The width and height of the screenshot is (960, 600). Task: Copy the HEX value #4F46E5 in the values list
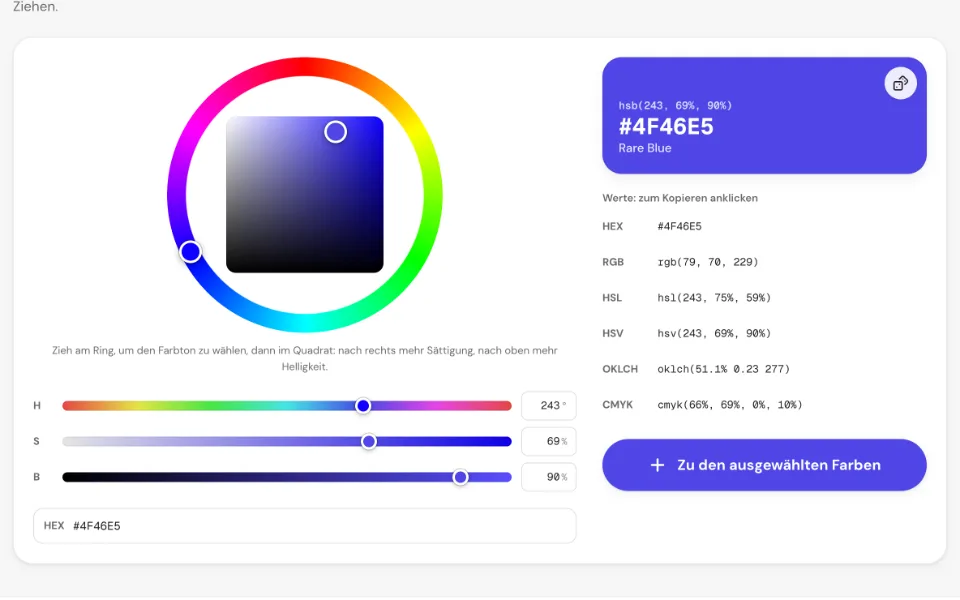680,227
